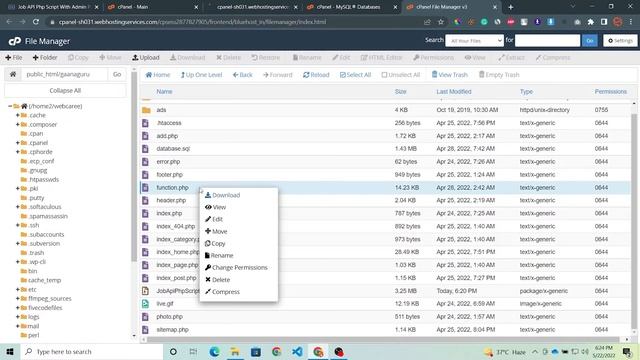640x360 pixels.
Task: Click Empty Trash
Action: coord(499,75)
